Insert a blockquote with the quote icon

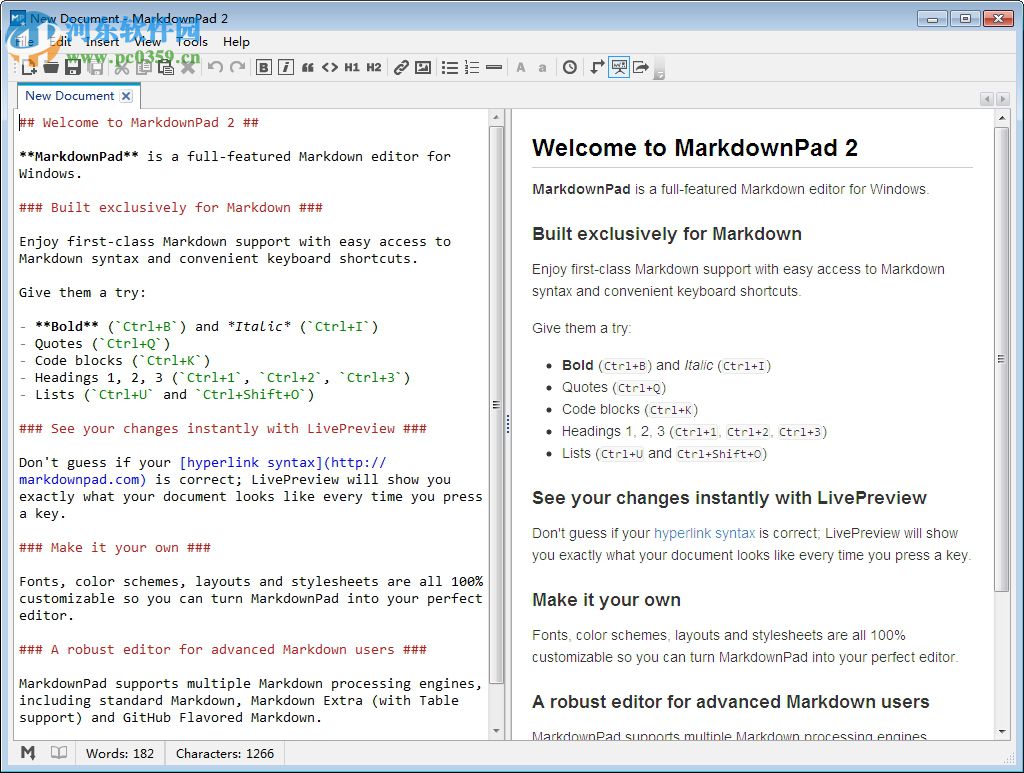(x=308, y=67)
